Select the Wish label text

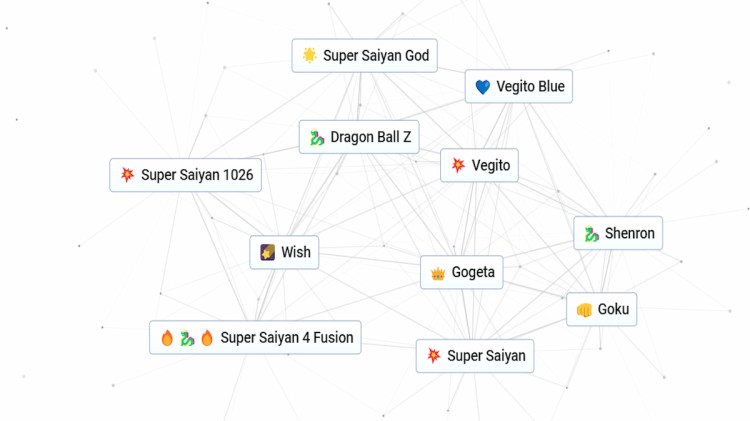296,252
